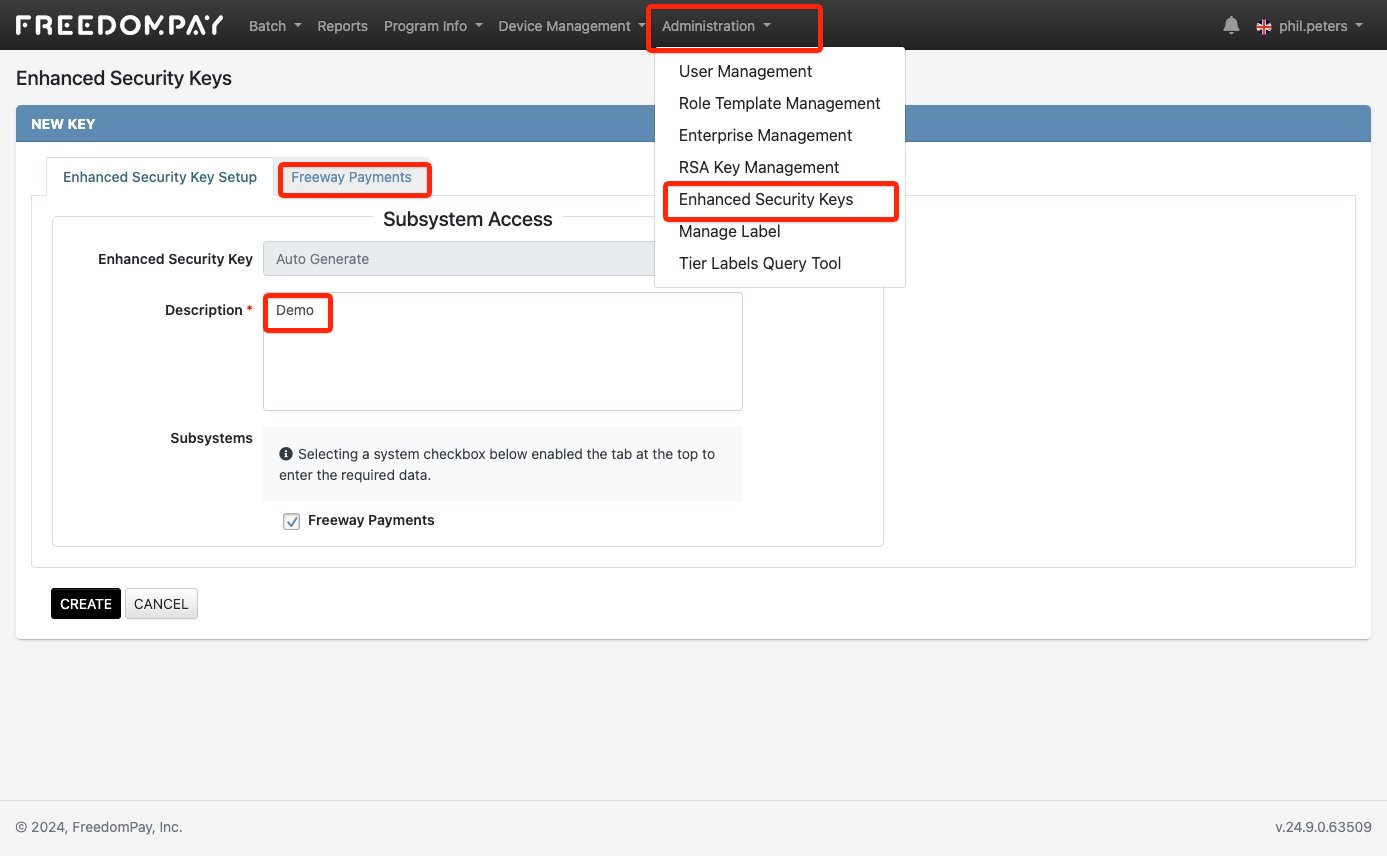Click the © 2024, FreedomPay, Inc. footer text
1387x856 pixels.
(99, 827)
